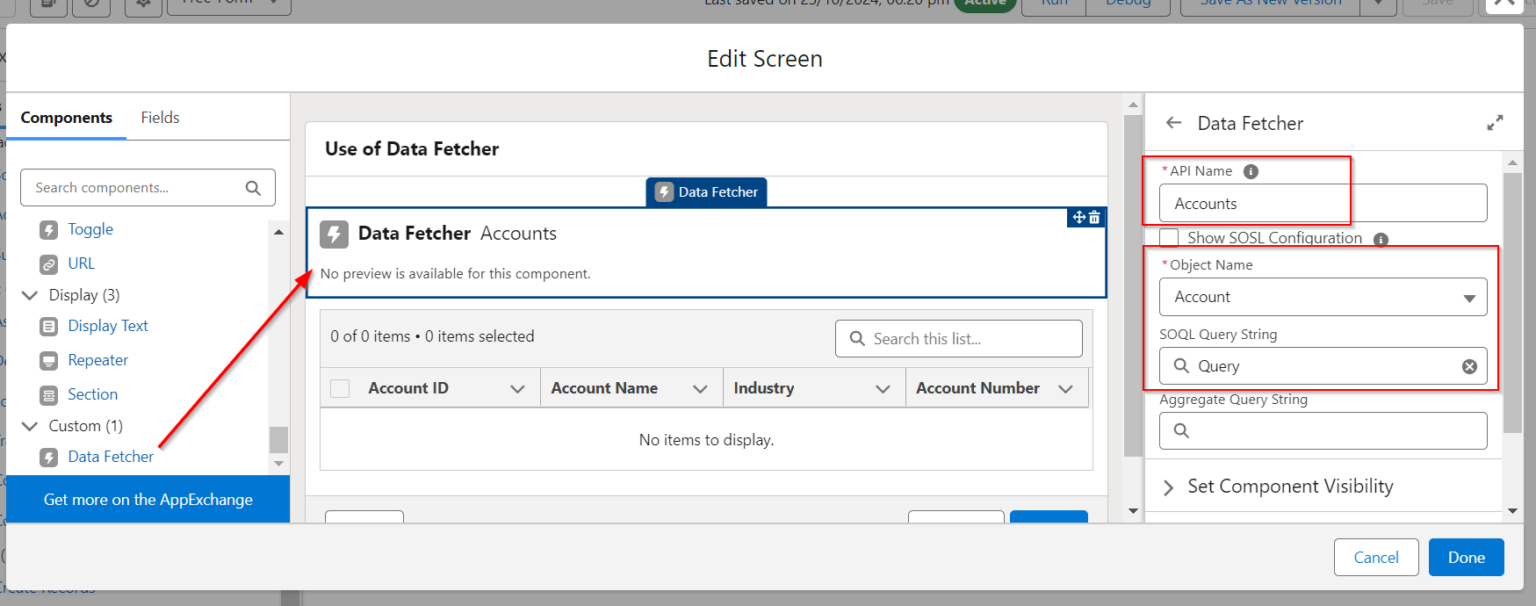Viewport: 1536px width, 606px height.
Task: Click the magnifier icon in Search this list
Action: coord(857,338)
